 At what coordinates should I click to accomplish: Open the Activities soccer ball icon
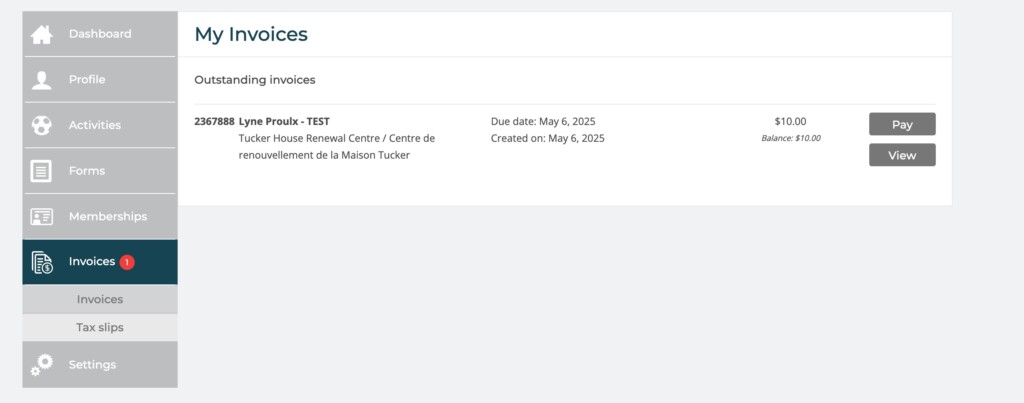tap(42, 125)
